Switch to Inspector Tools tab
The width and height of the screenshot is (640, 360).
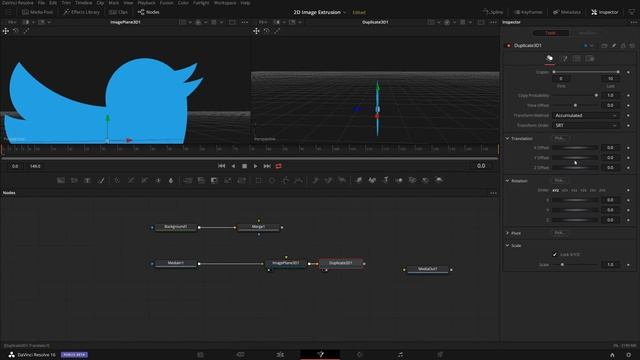pyautogui.click(x=551, y=33)
